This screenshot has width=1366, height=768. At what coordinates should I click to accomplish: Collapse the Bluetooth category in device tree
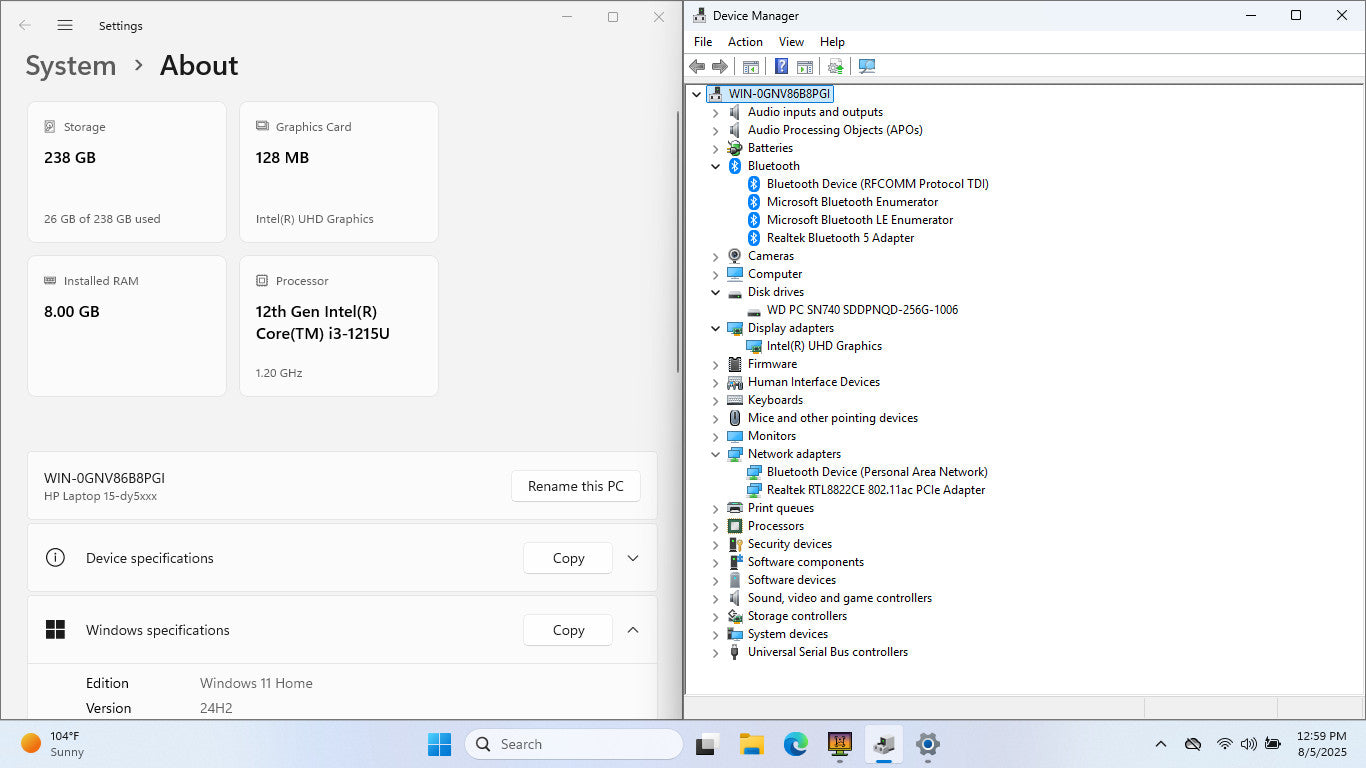coord(715,166)
